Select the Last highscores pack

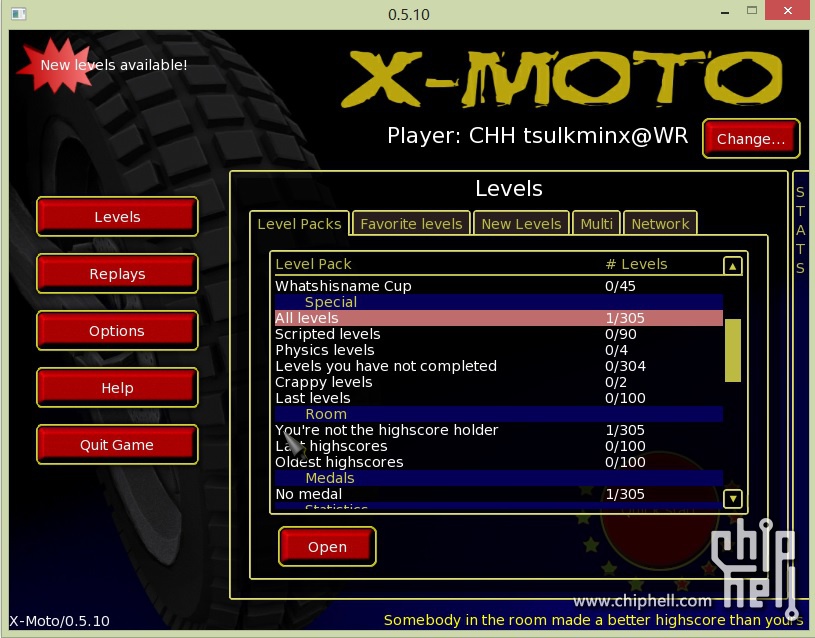coord(499,446)
